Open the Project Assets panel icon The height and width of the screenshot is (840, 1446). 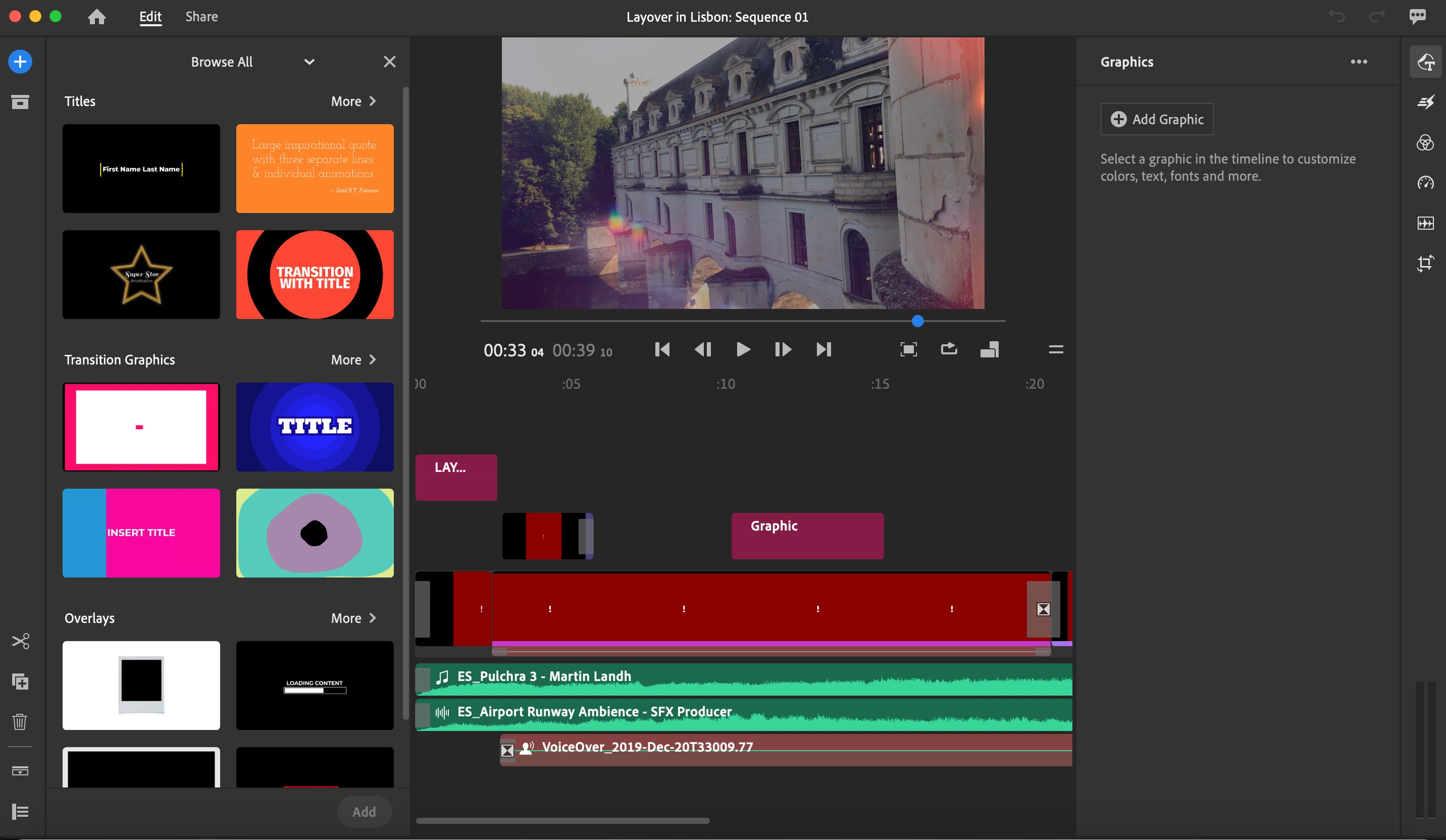click(x=20, y=102)
